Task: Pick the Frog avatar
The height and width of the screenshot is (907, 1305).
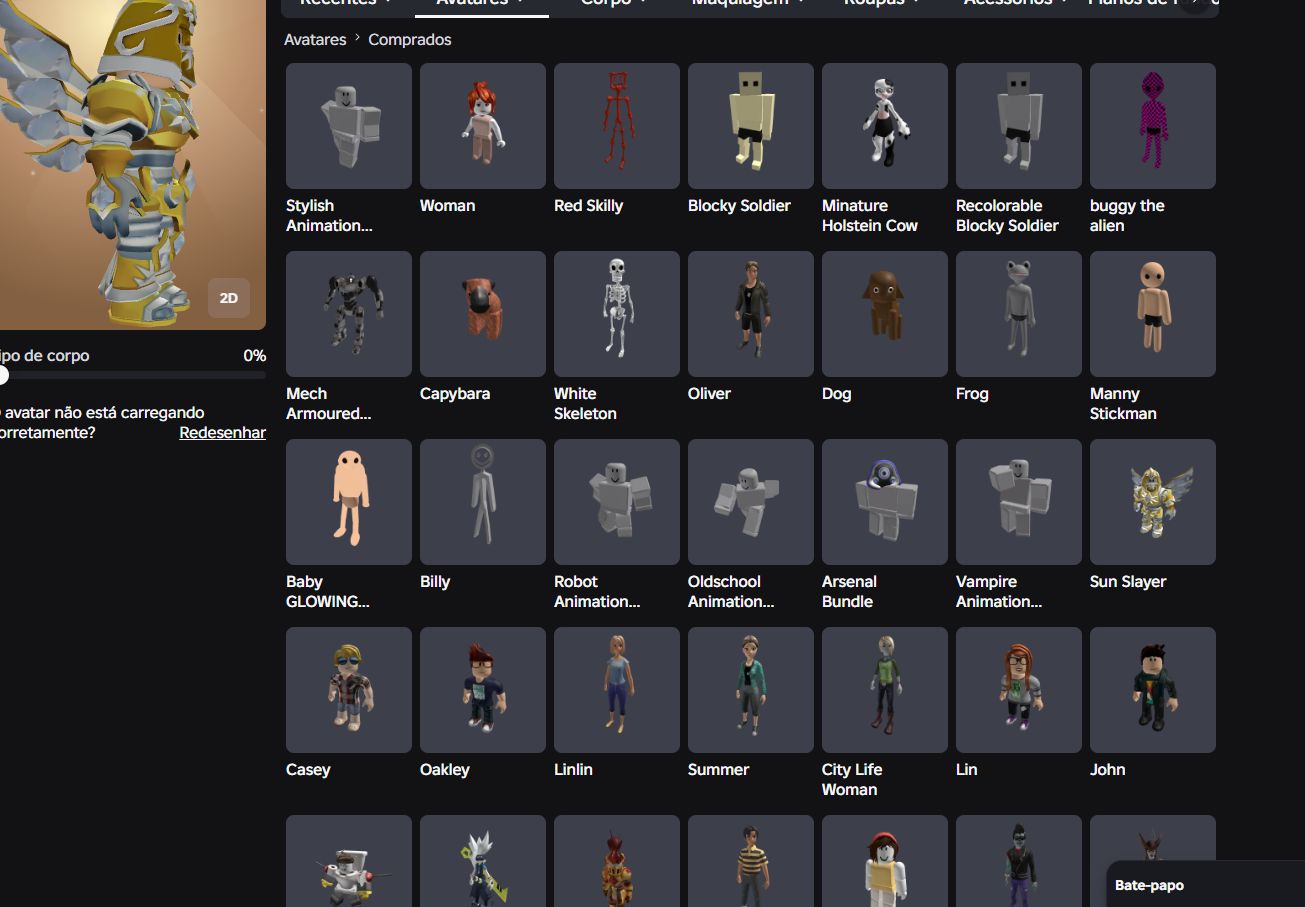Action: pyautogui.click(x=1019, y=314)
